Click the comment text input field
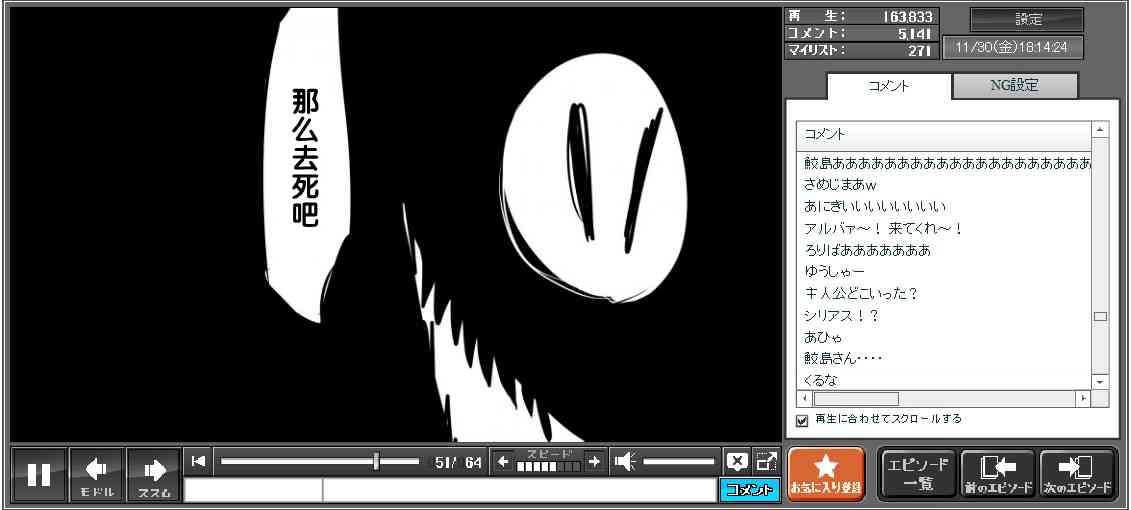 click(x=518, y=490)
